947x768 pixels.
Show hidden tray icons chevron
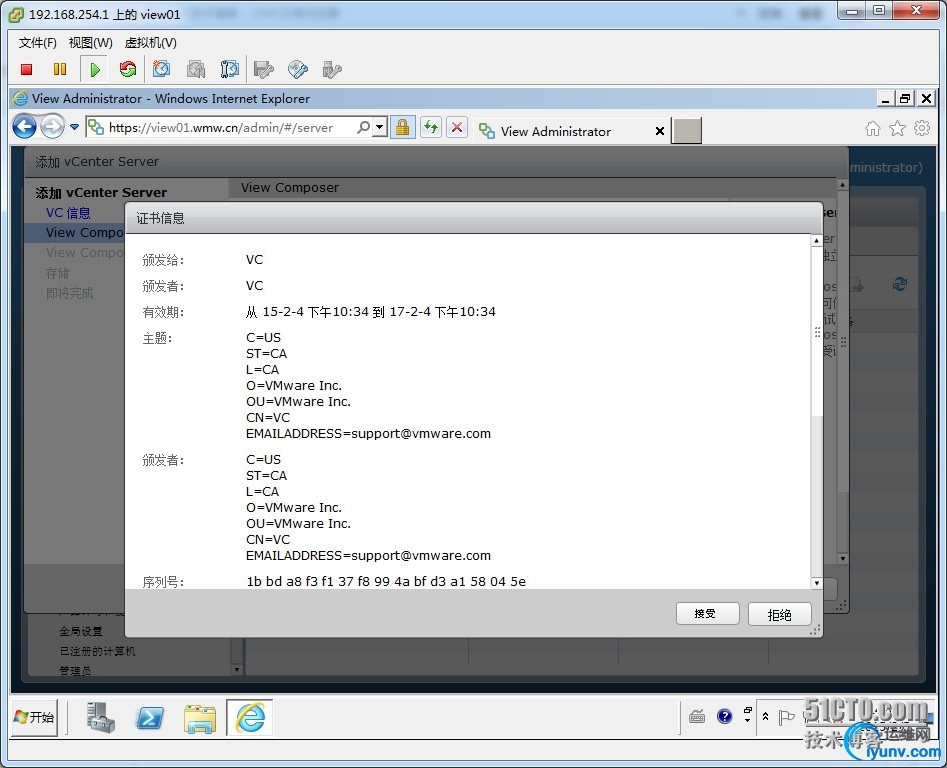(765, 717)
